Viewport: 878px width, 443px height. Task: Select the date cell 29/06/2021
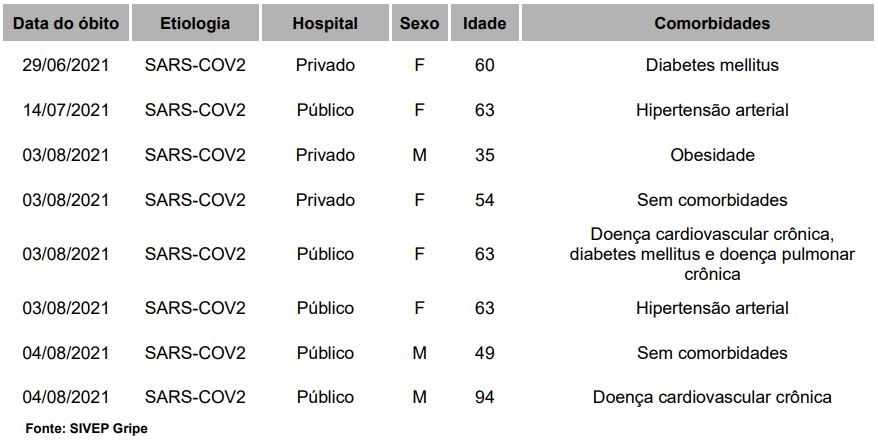click(x=65, y=66)
